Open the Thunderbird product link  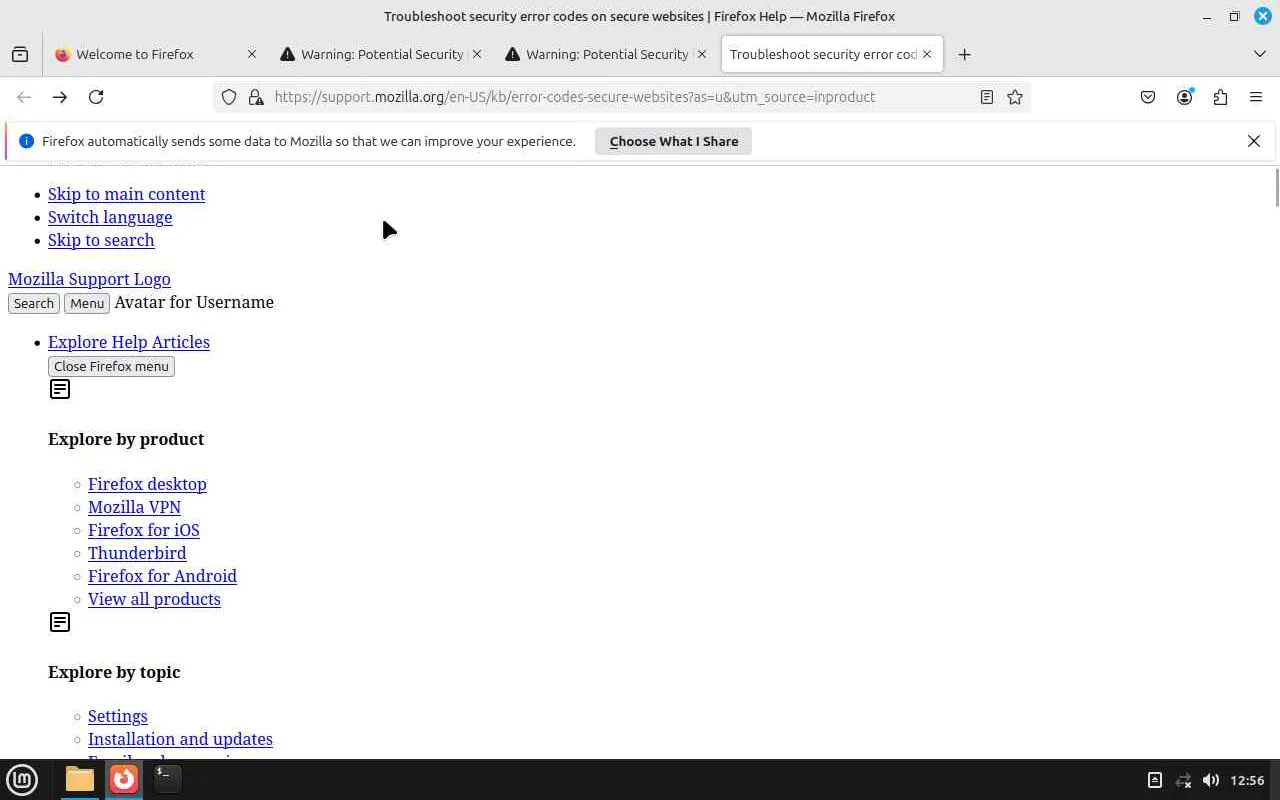pos(137,553)
